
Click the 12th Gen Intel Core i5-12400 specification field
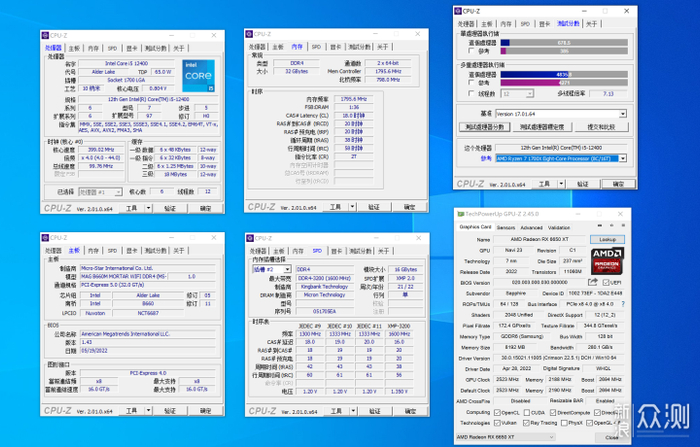click(149, 99)
